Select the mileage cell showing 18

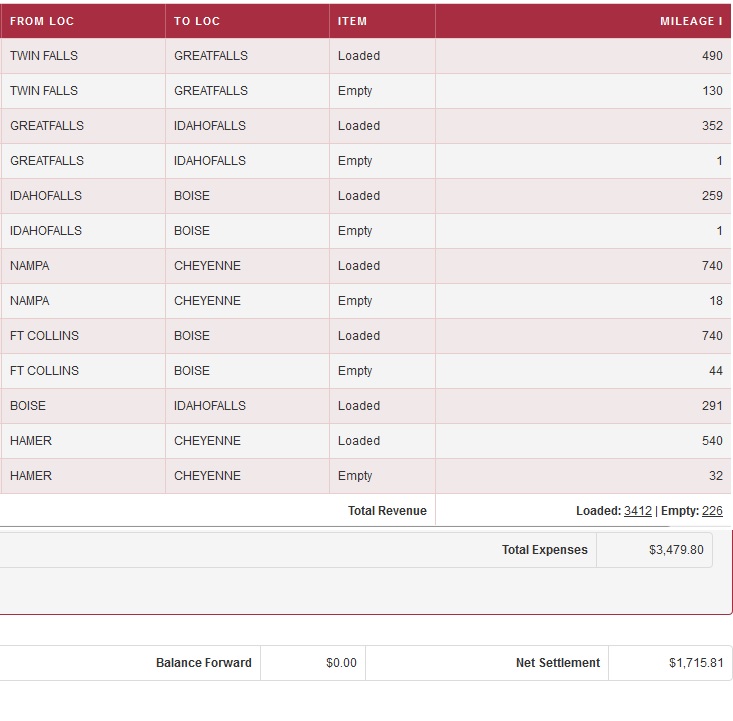[715, 301]
